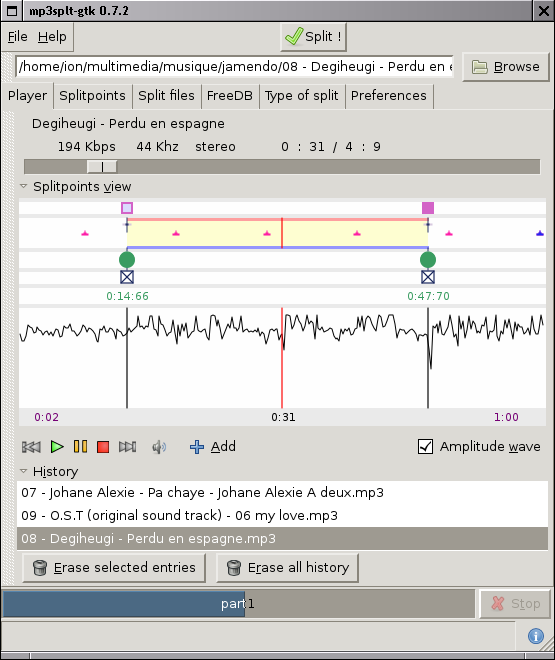Open the FreeDB tab
This screenshot has width=555, height=660.
coord(230,96)
